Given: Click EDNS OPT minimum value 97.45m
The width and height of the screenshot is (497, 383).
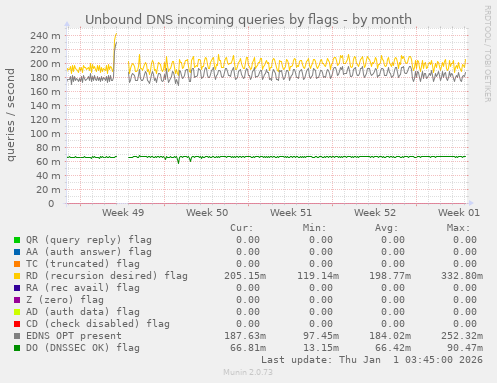Looking at the screenshot, I should click(x=321, y=336).
